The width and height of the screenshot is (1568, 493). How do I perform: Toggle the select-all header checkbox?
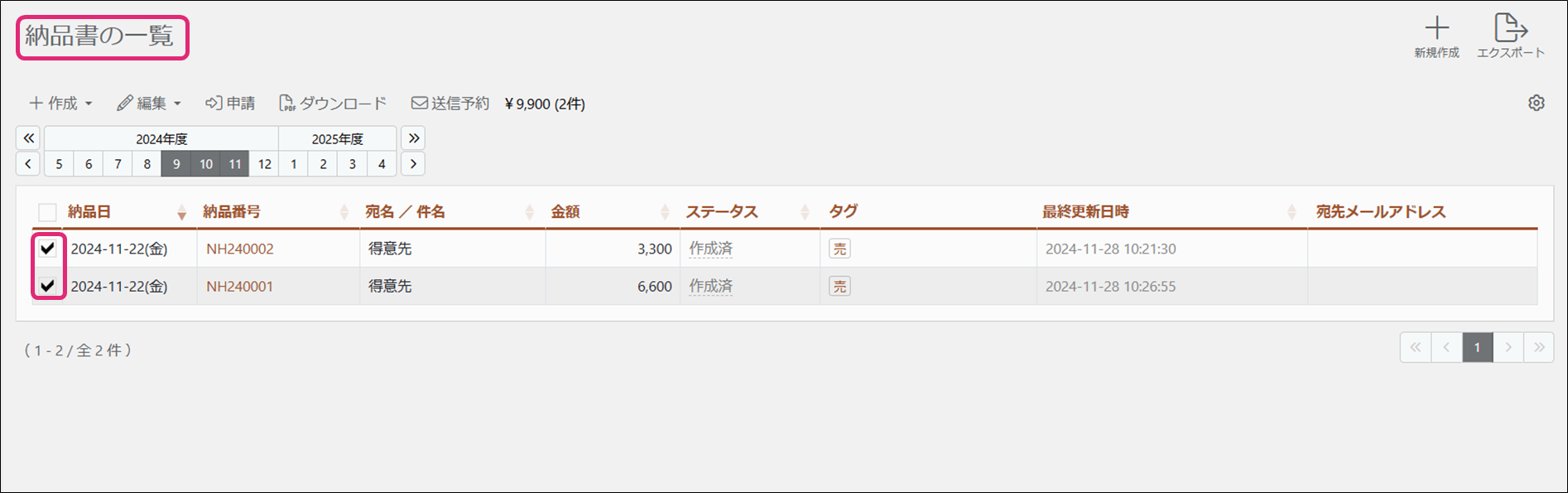pos(48,212)
